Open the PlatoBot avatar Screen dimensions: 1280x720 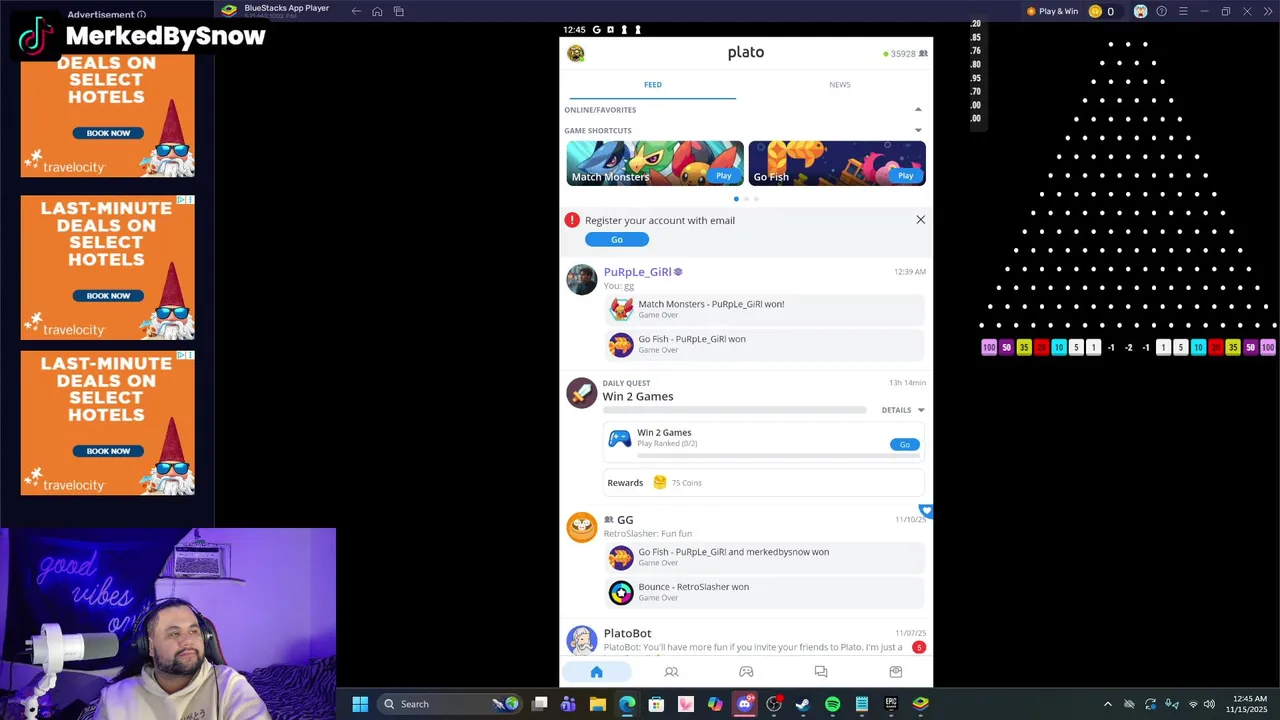581,640
